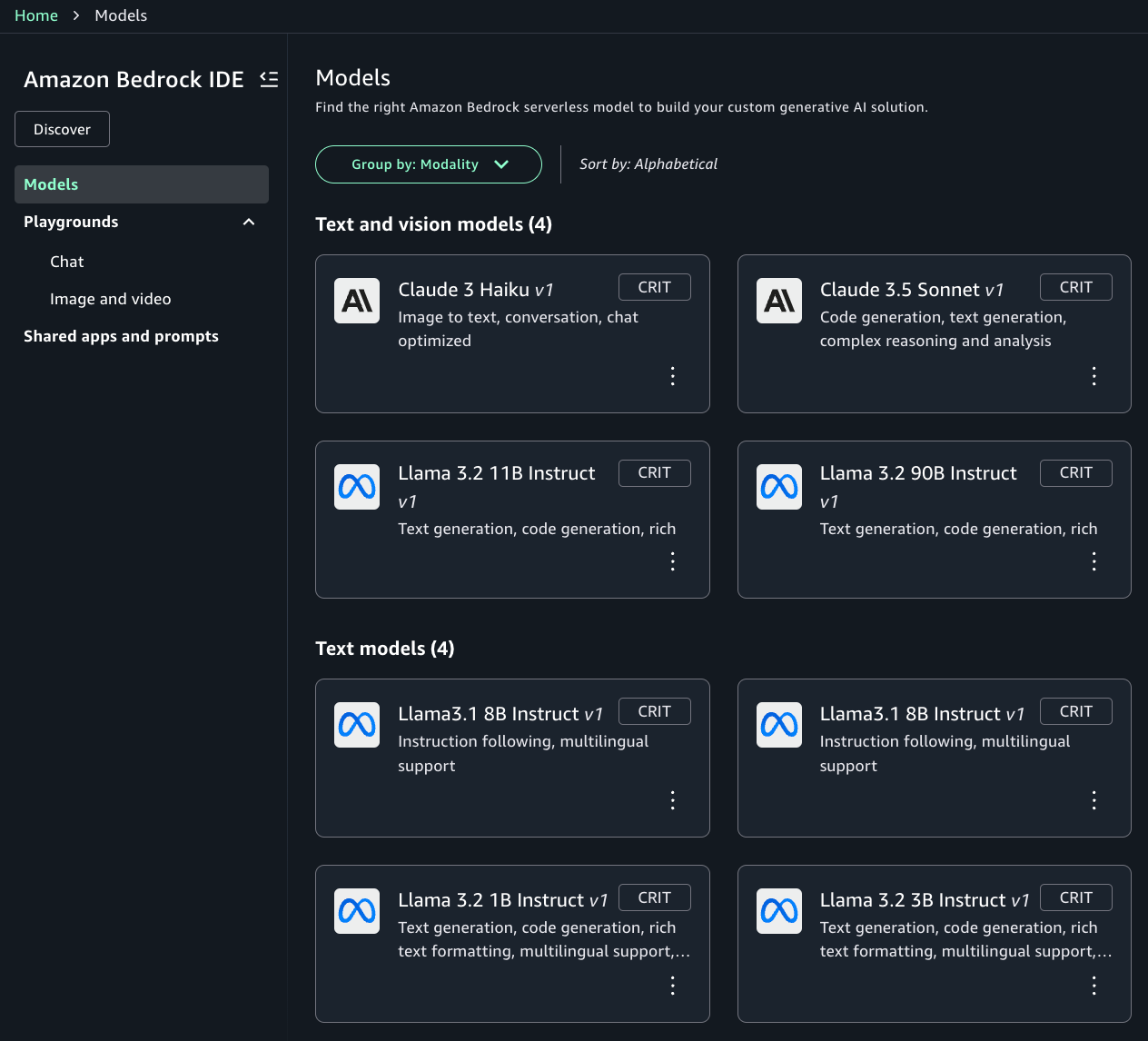Click the Anthropic logo on Claude 3.5 Sonnet
The image size is (1148, 1041).
coord(779,301)
